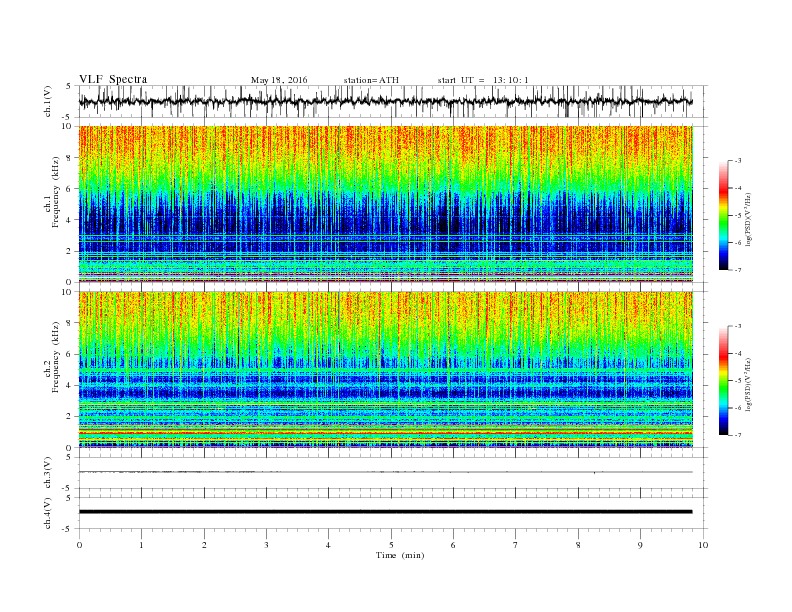The image size is (792, 612).
Task: Click the "VLF Spectra" plot title
Action: point(113,79)
